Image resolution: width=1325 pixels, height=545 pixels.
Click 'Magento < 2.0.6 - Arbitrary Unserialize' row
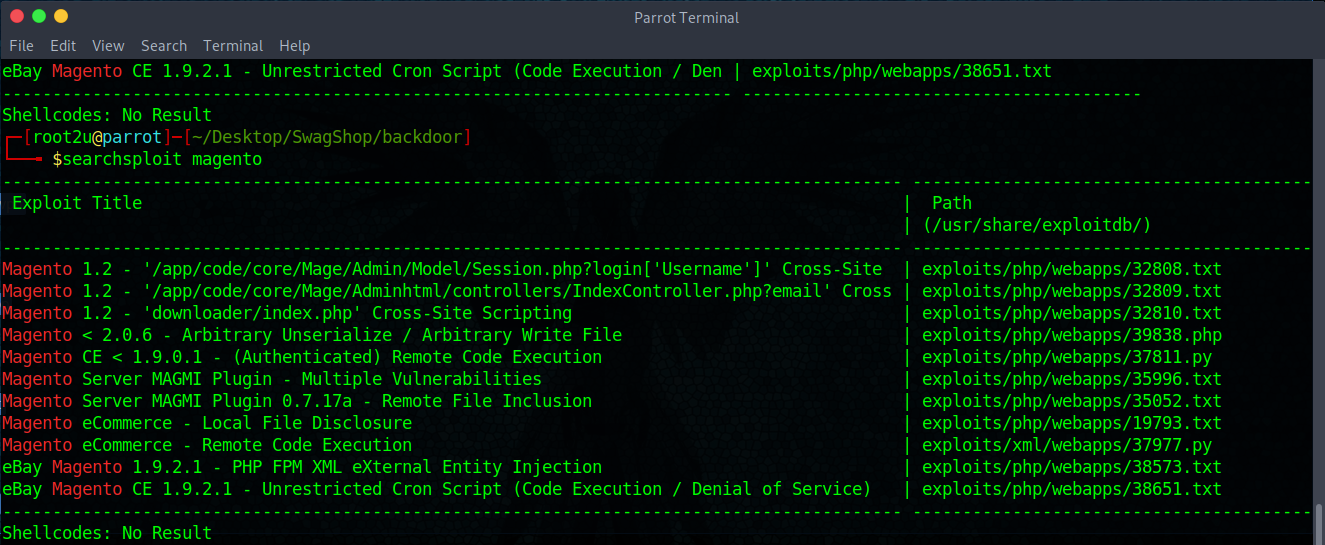click(x=312, y=335)
